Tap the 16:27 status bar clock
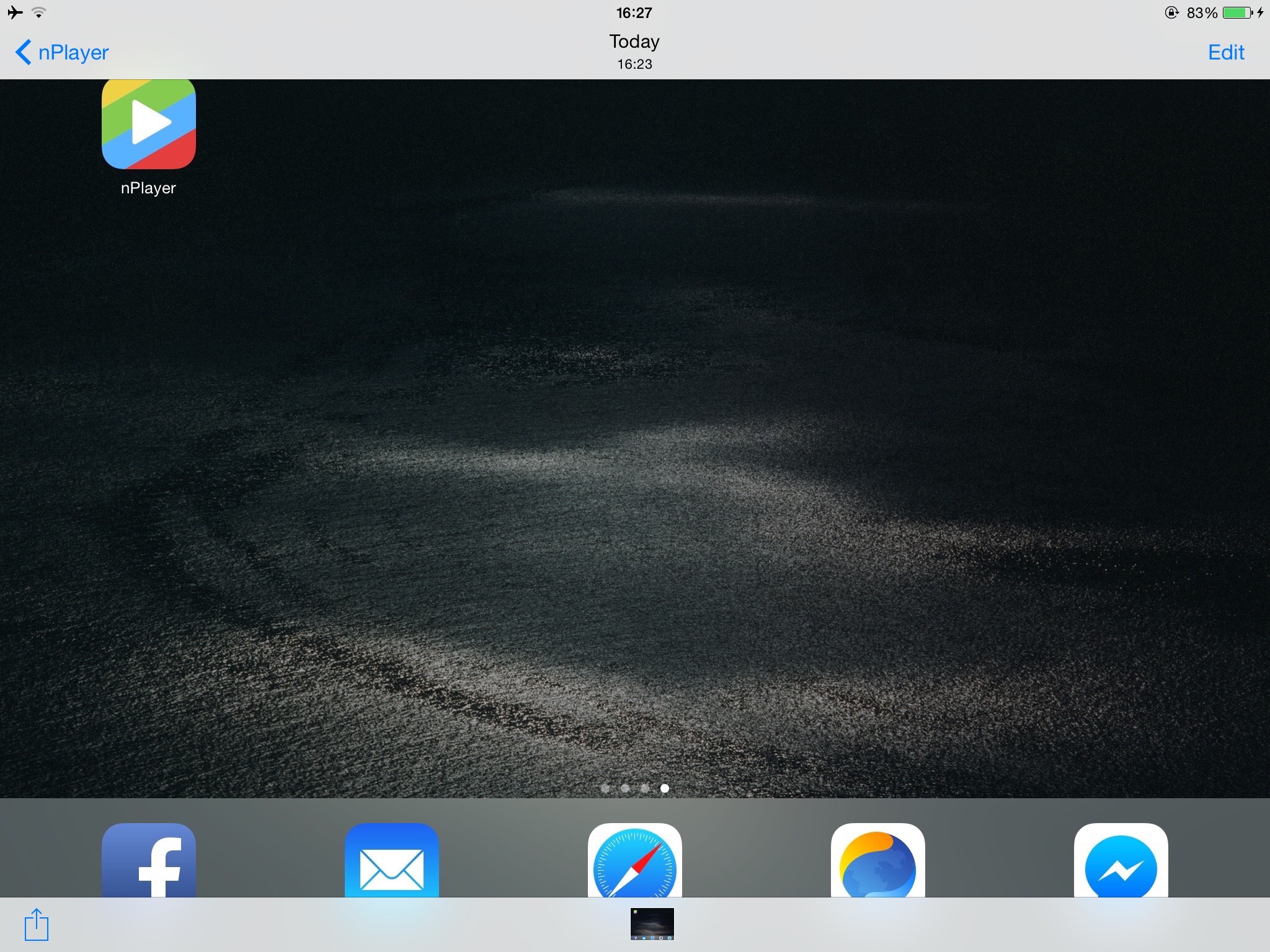The width and height of the screenshot is (1270, 952). click(x=634, y=12)
